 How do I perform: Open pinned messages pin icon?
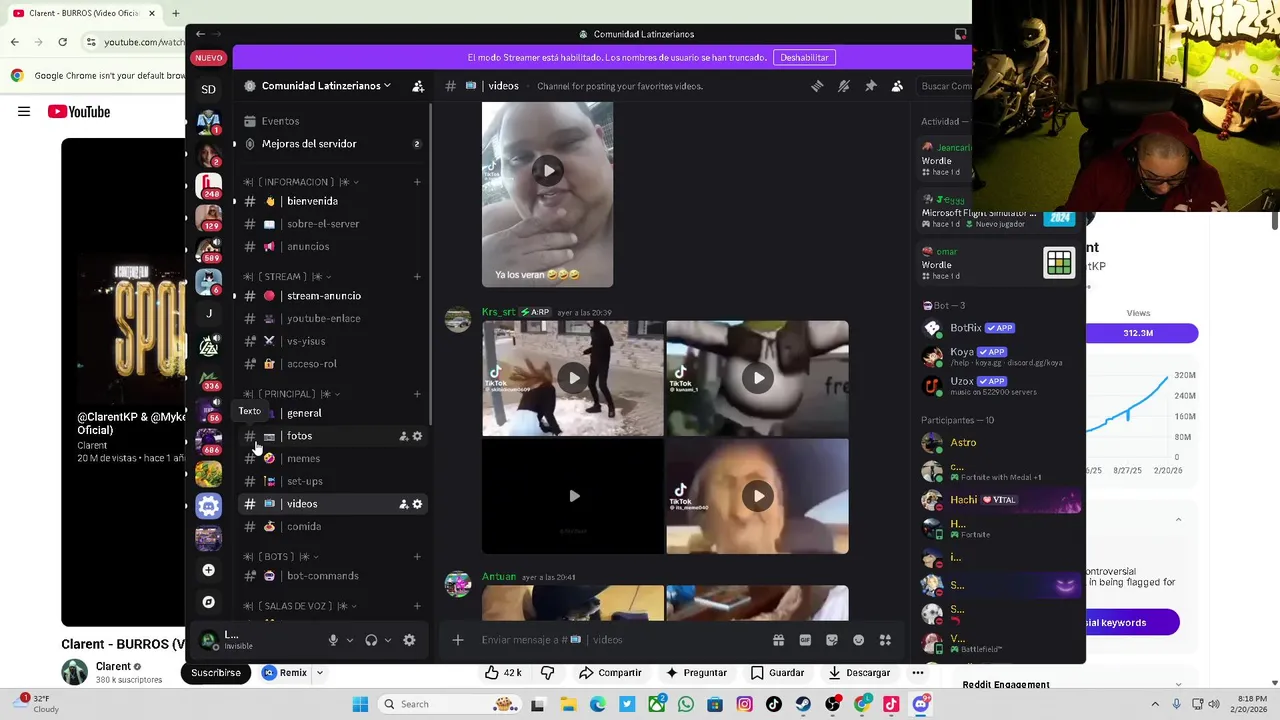871,86
